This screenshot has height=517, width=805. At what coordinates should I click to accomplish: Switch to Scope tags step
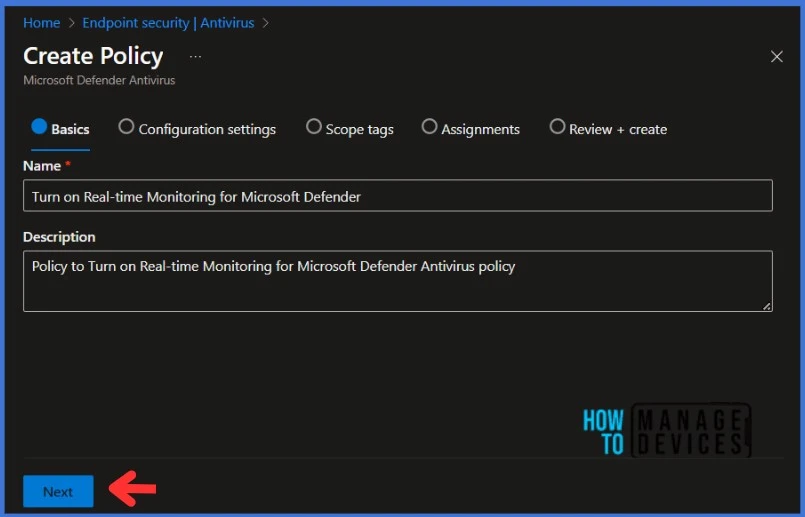350,129
